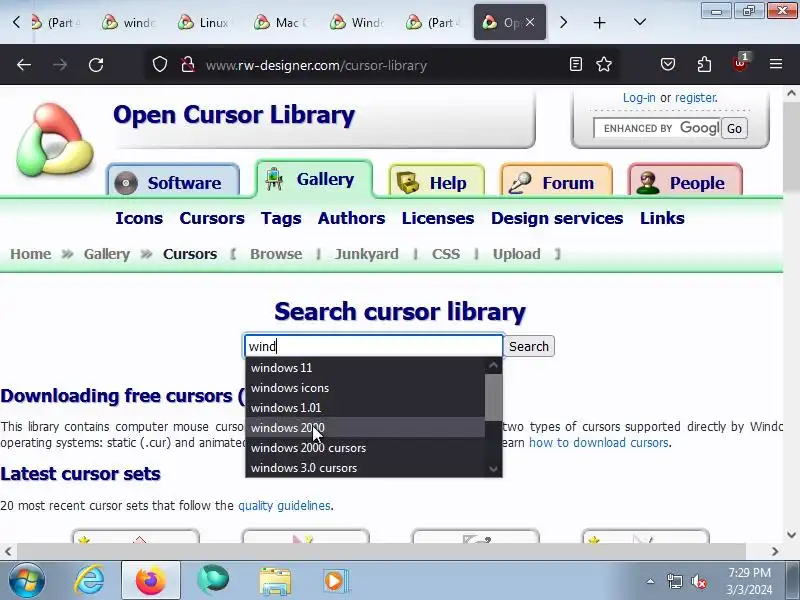Pick the 'windows 2000 cursors' suggestion
Screen dimensions: 800x600
click(365, 447)
